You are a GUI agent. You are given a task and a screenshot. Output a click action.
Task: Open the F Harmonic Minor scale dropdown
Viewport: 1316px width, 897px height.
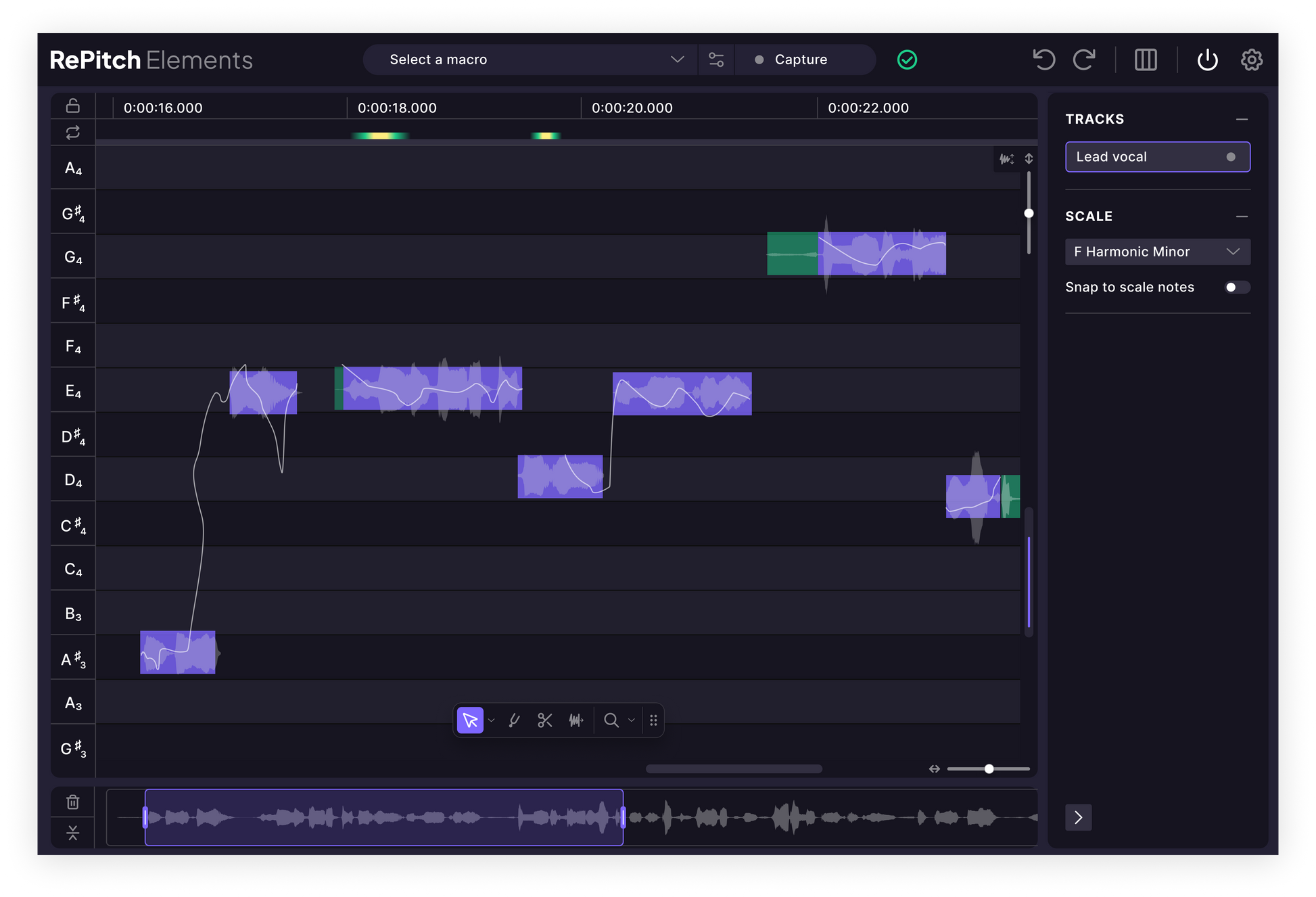1157,252
